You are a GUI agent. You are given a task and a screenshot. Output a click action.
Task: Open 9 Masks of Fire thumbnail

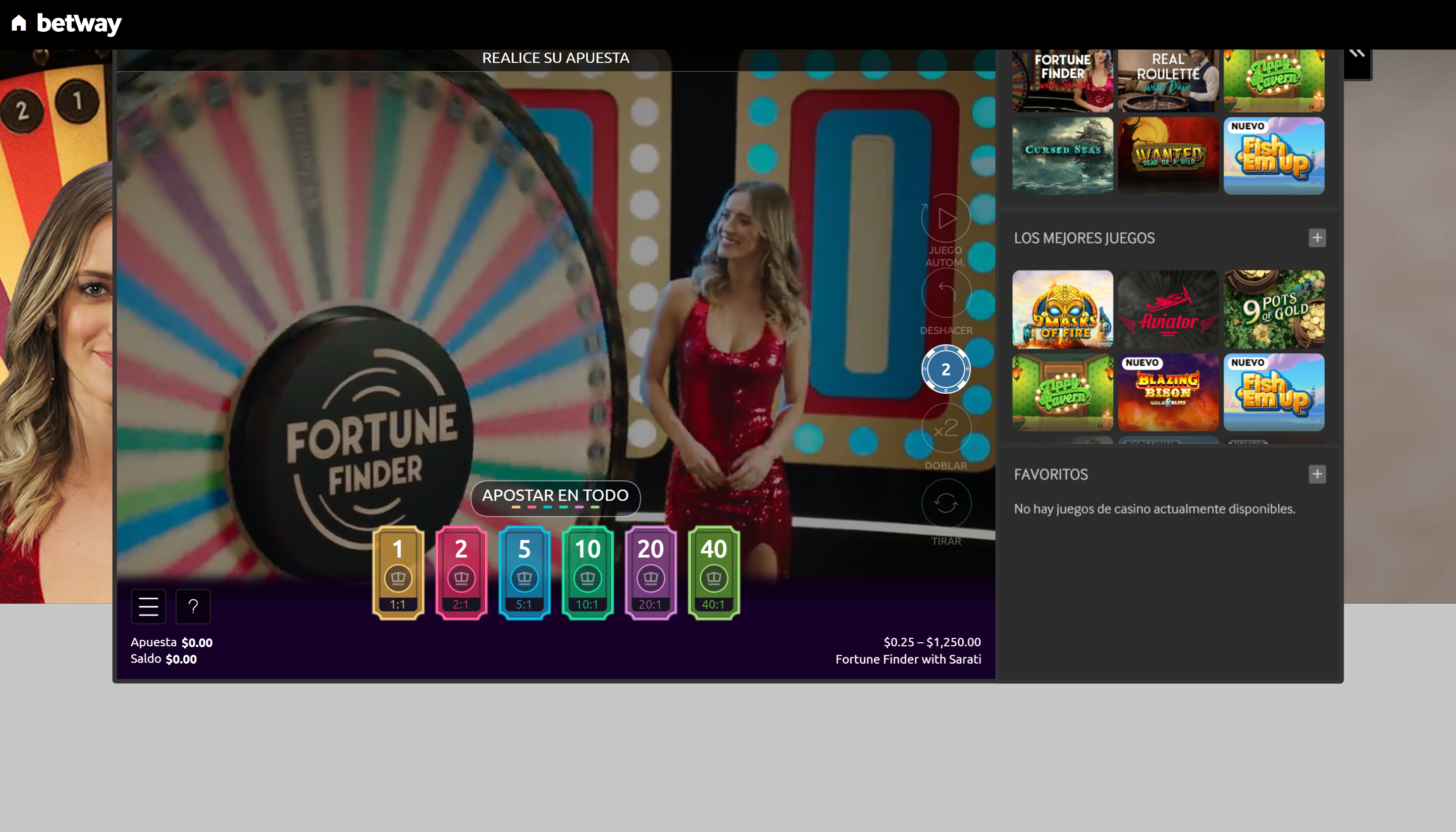[x=1063, y=309]
